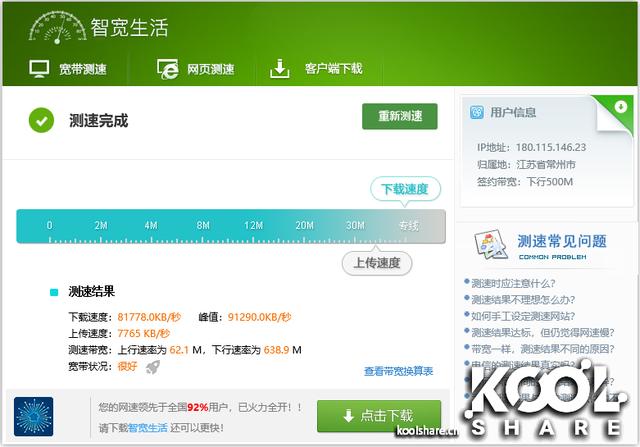Click the 测速完成 status text

coord(98,120)
